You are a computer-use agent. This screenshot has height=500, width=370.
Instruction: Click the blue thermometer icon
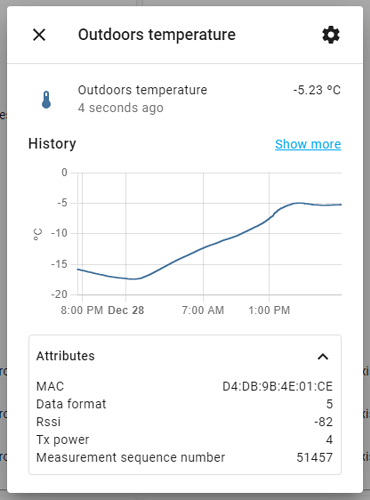click(46, 100)
